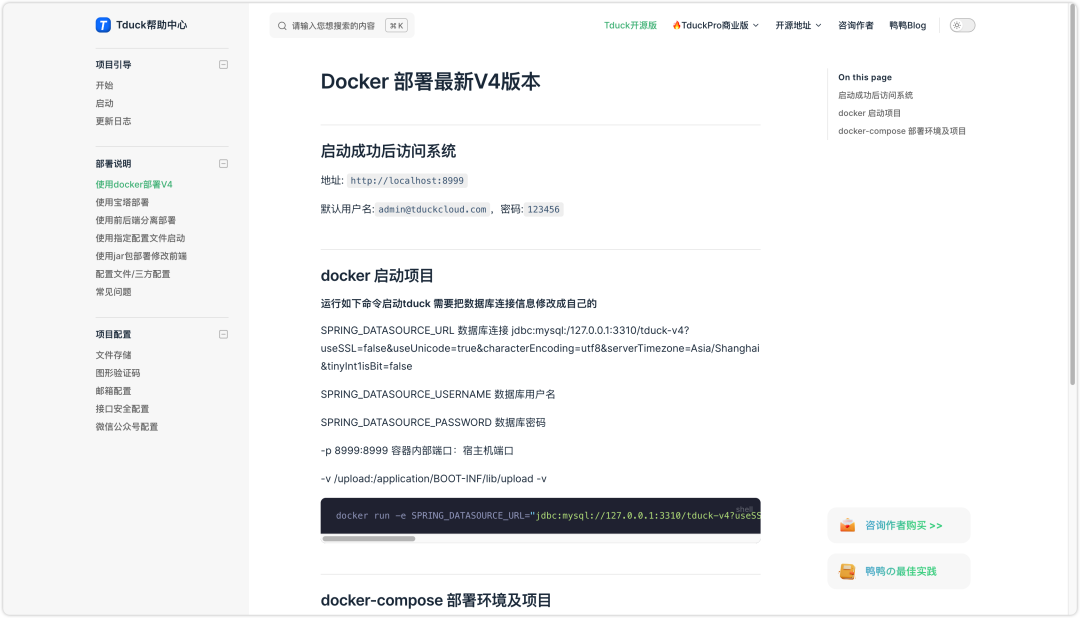Click the 咨询作者购买 >> card
The image size is (1080, 618).
point(899,526)
